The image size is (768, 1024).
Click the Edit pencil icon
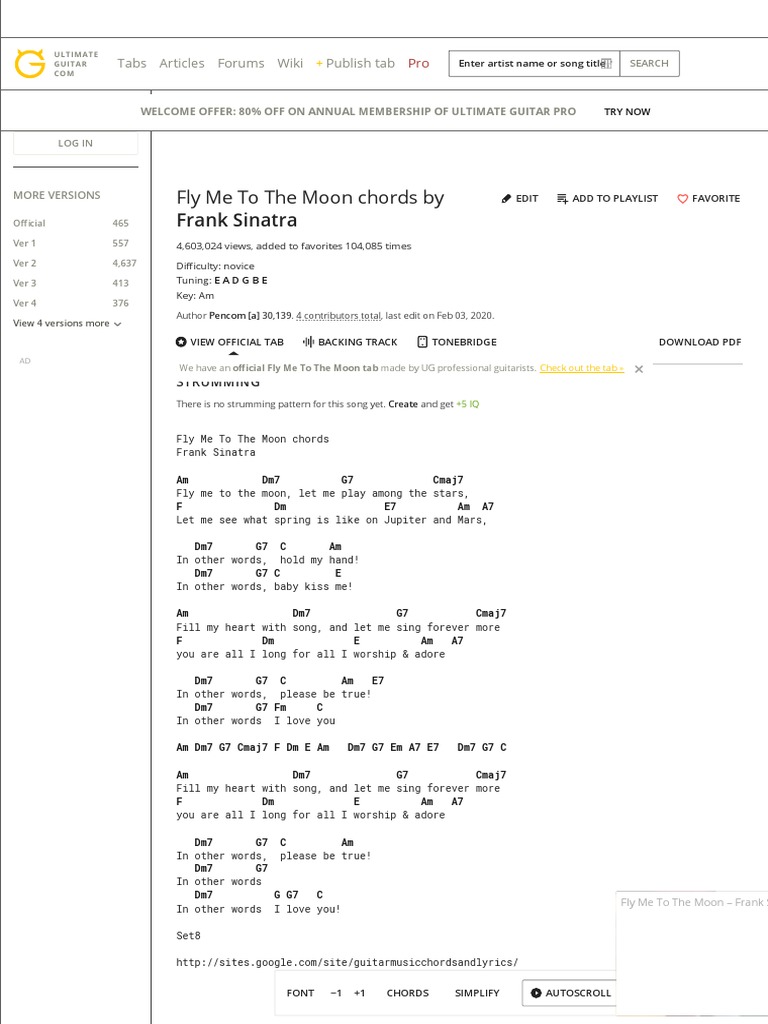[x=507, y=199]
